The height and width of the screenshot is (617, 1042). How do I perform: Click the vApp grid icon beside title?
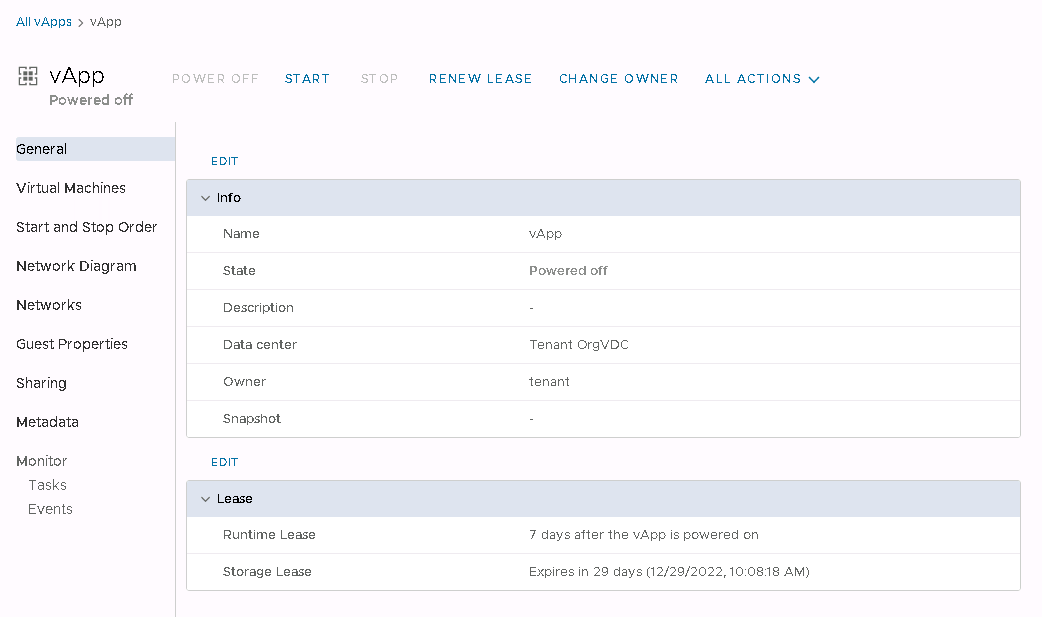(x=28, y=77)
